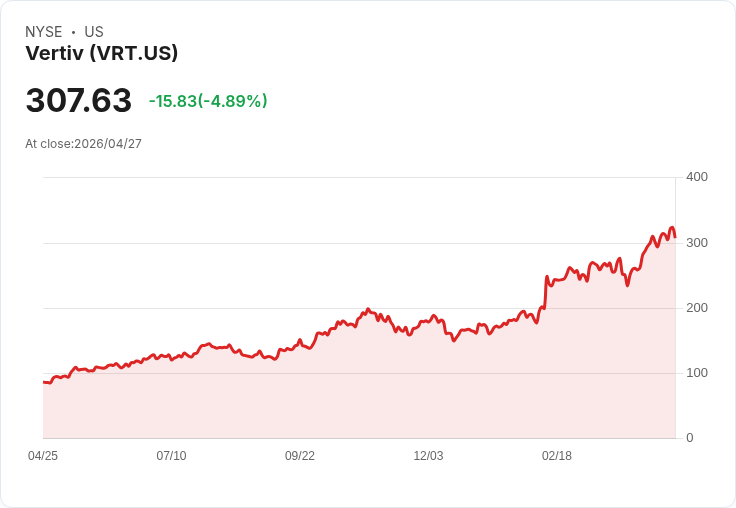Click the 200 y-axis label
This screenshot has height=508, width=736.
696,308
